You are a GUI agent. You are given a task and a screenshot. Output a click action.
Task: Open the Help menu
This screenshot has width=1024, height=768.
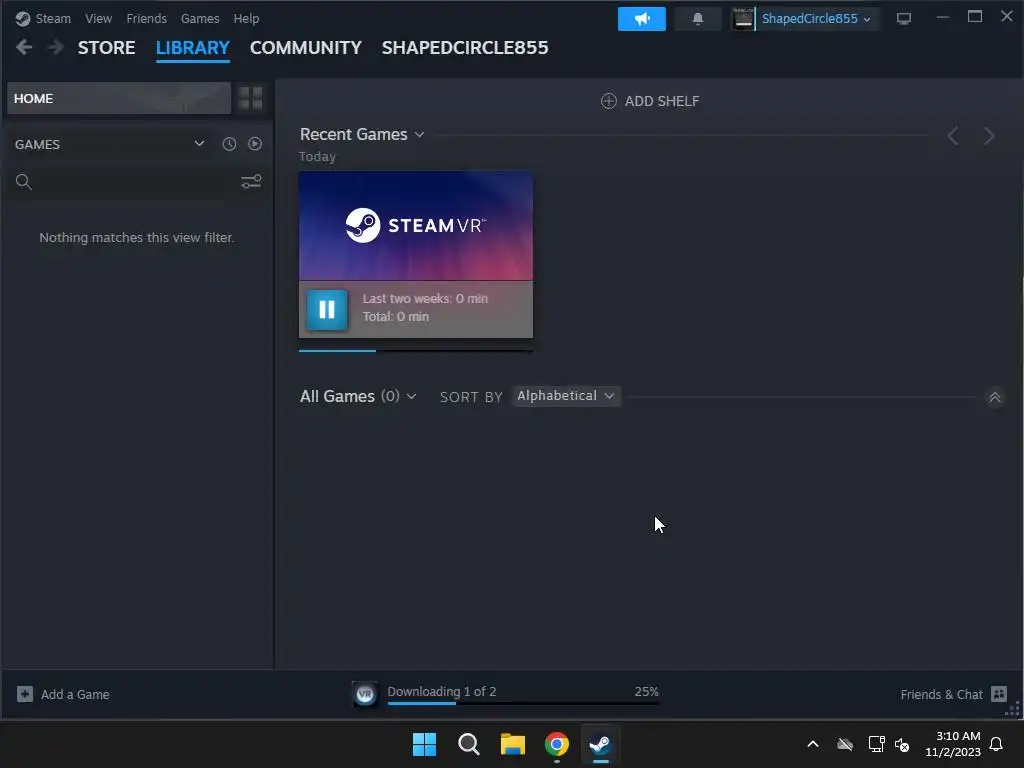pyautogui.click(x=246, y=18)
